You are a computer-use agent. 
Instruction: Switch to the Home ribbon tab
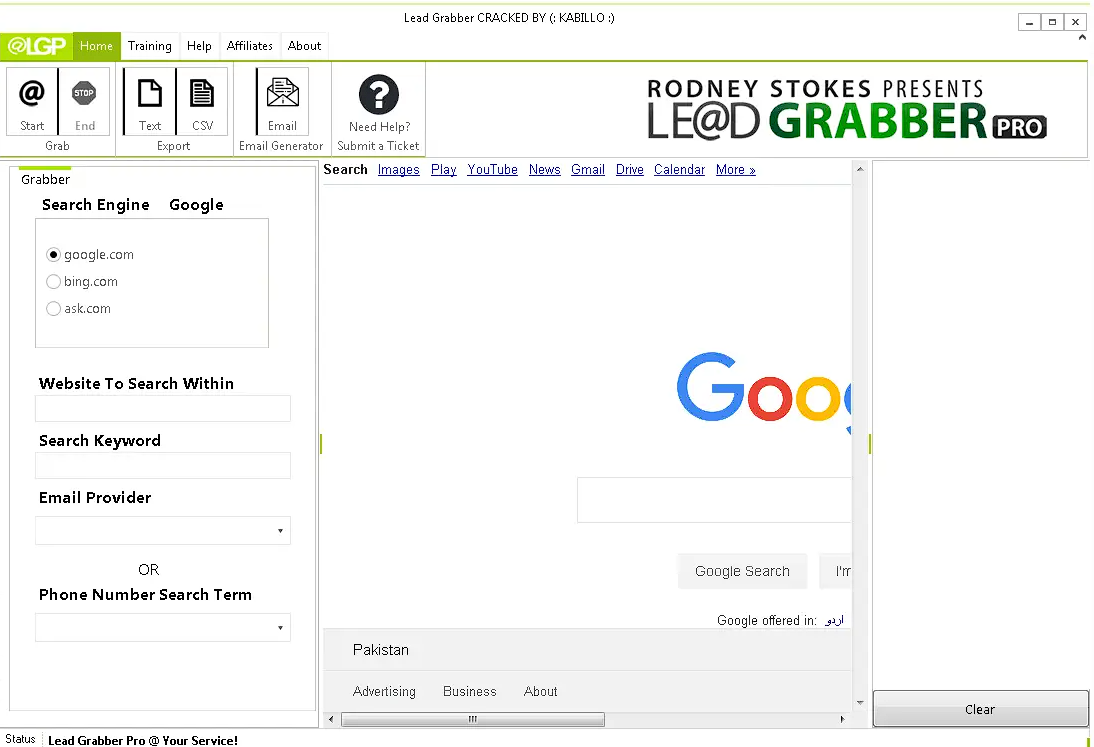pyautogui.click(x=96, y=46)
